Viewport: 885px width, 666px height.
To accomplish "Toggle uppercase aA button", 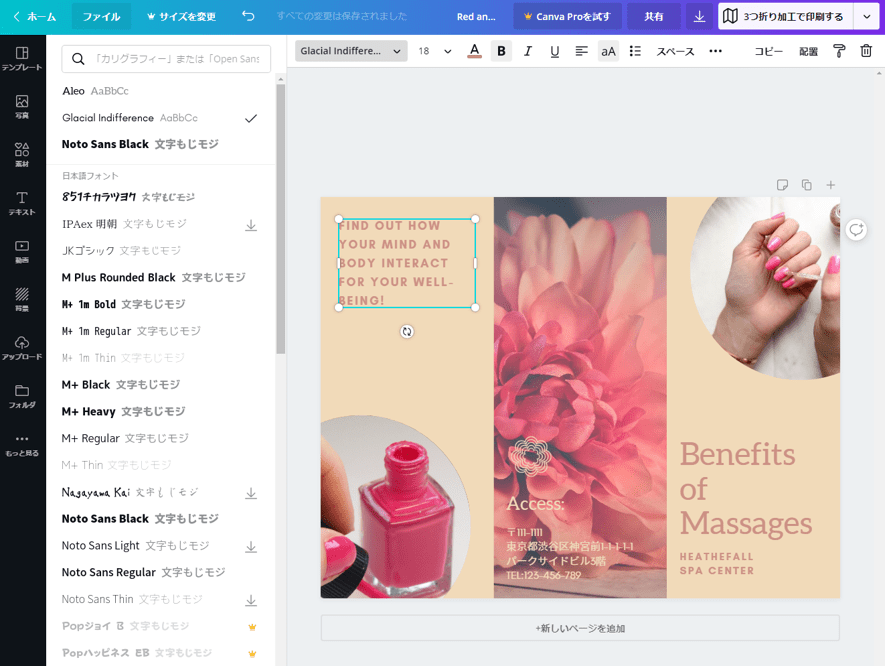I will point(608,51).
